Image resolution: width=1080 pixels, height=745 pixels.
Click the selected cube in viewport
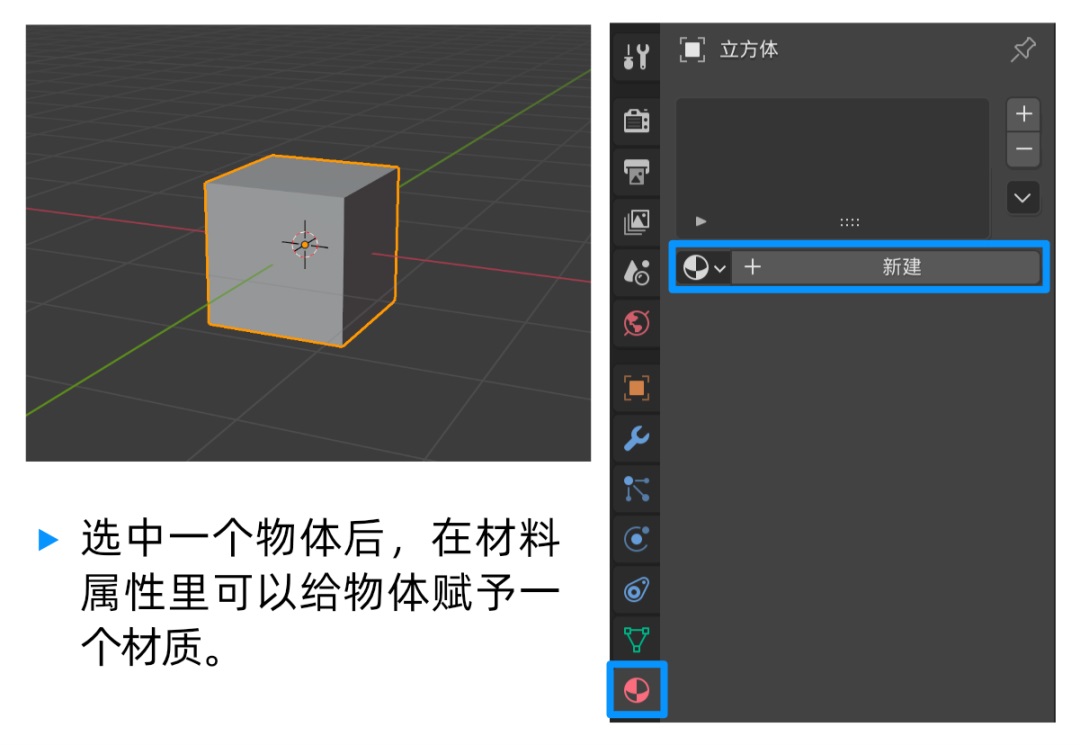pyautogui.click(x=301, y=251)
